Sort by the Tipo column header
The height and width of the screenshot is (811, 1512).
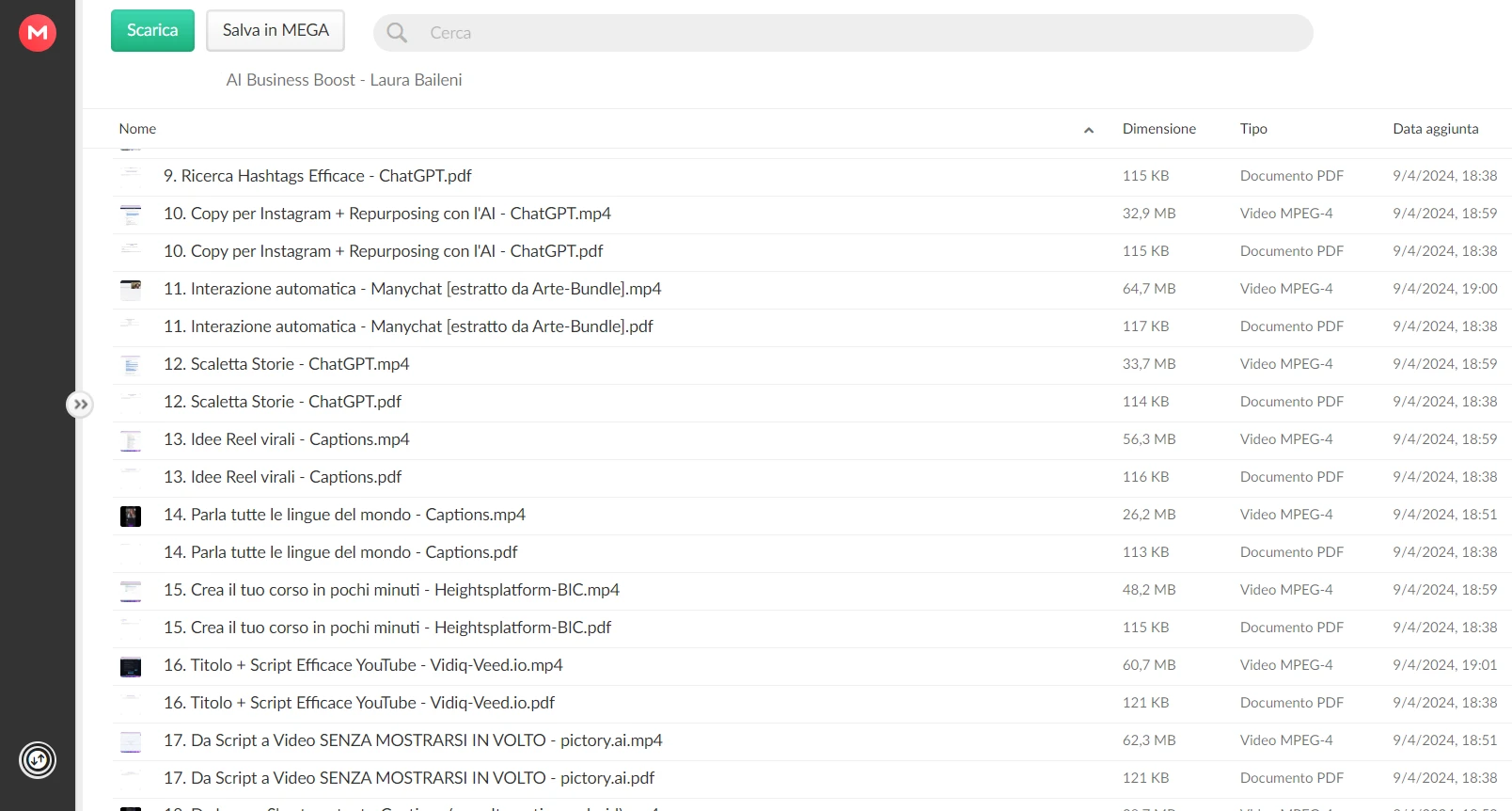pos(1253,129)
